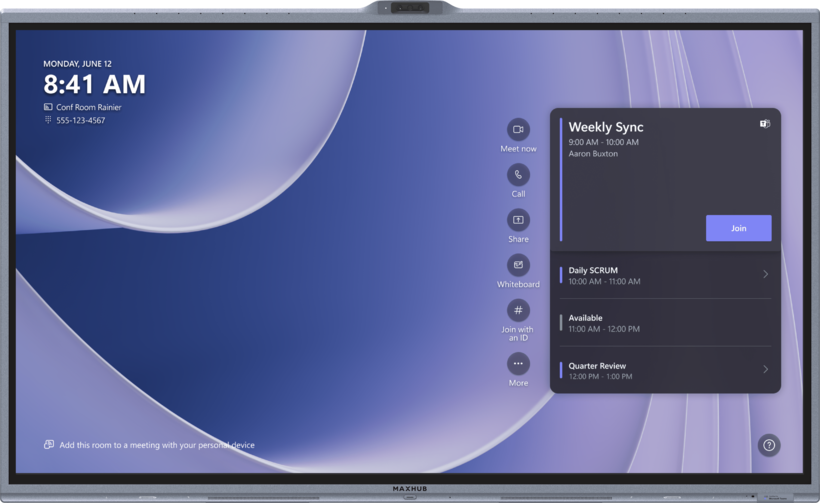
Task: Expand Daily SCRUM meeting chevron
Action: (x=765, y=274)
